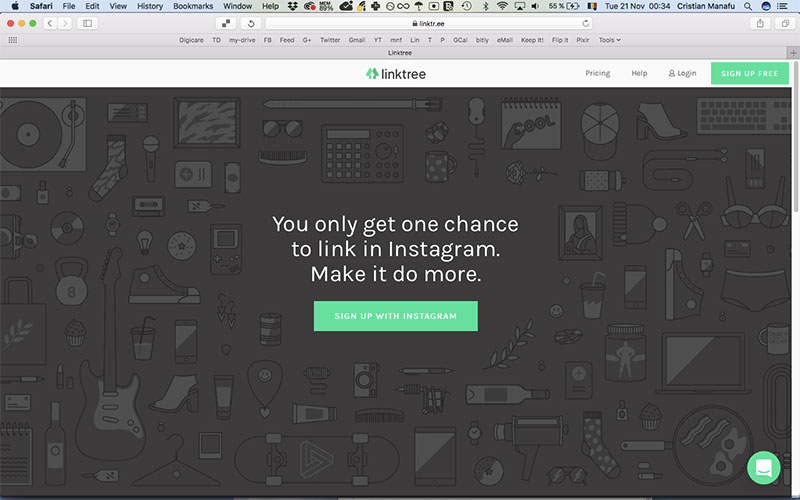Go back with the Safari back arrow
This screenshot has width=800, height=500.
[50, 23]
